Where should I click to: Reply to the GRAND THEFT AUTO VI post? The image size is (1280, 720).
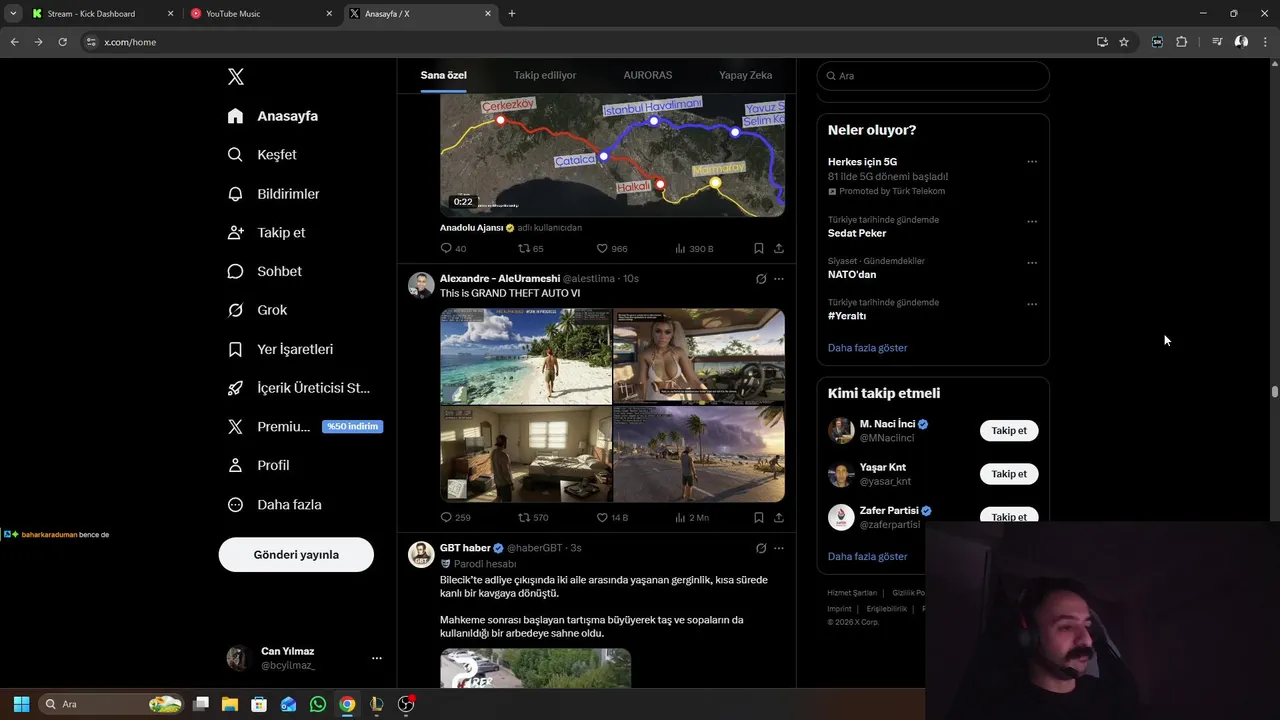(x=455, y=518)
